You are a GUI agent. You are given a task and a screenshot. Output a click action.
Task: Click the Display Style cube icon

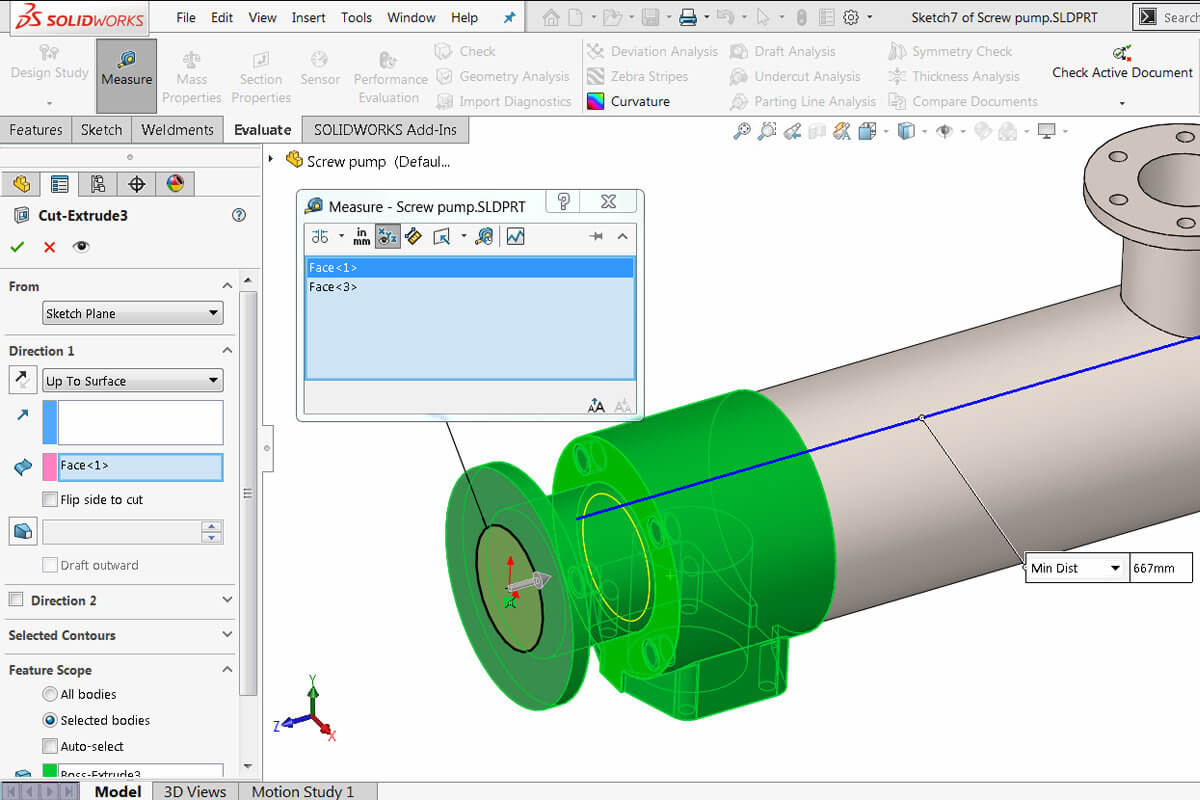point(906,131)
